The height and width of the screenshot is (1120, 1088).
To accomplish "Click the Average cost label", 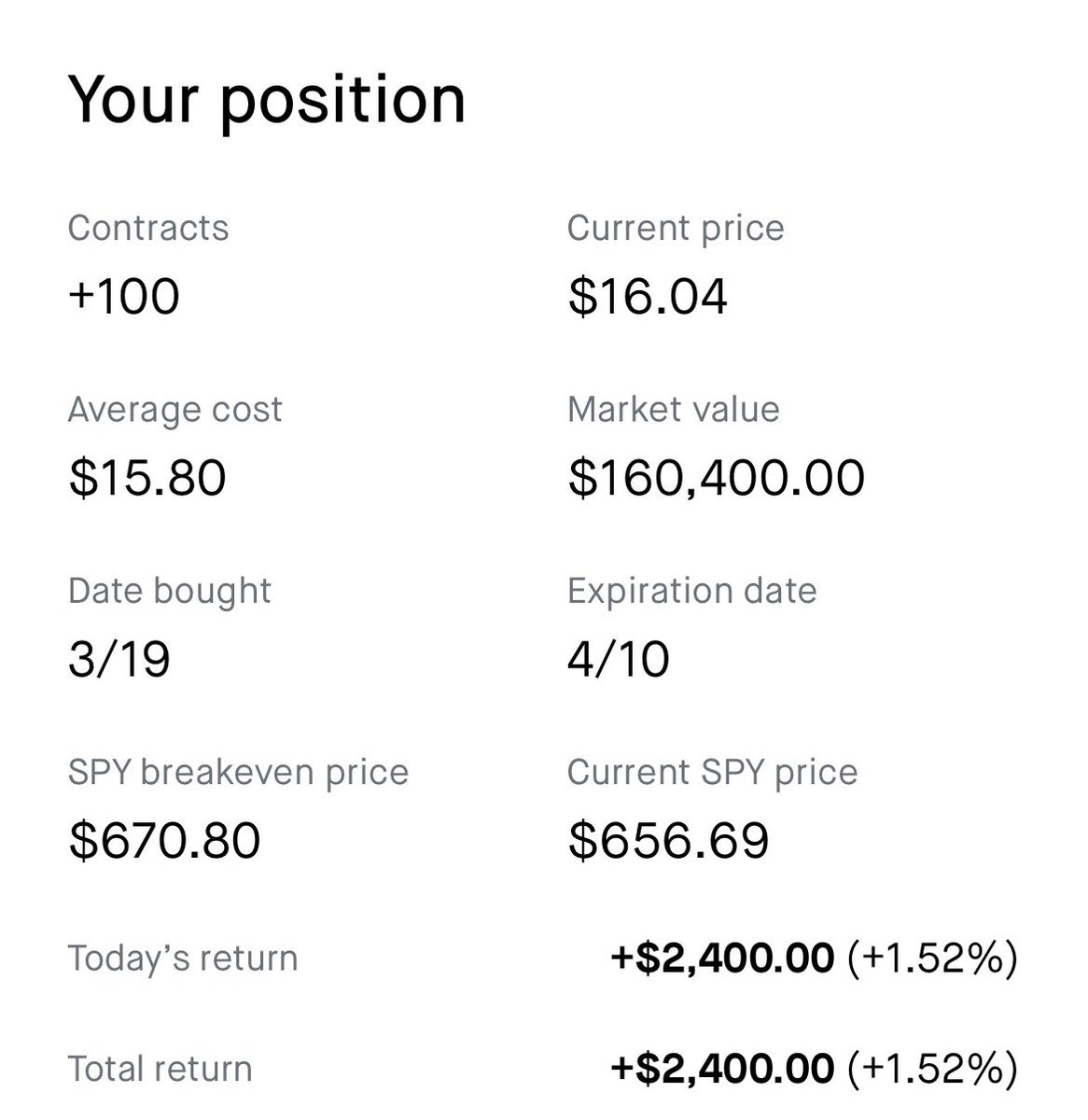I will point(174,410).
